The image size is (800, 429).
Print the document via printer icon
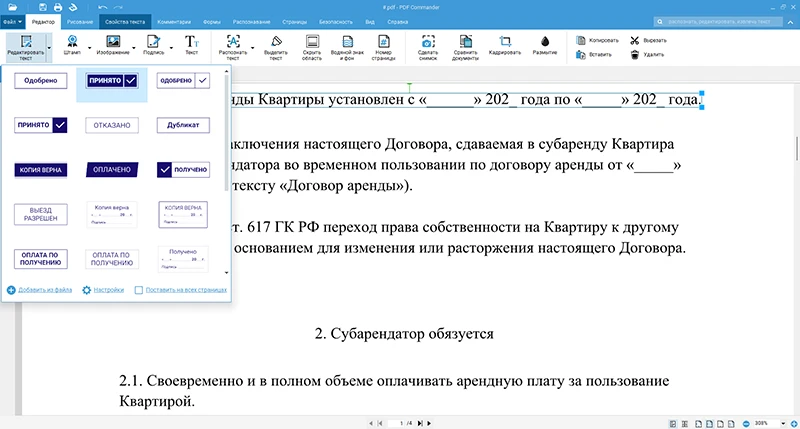pos(58,7)
